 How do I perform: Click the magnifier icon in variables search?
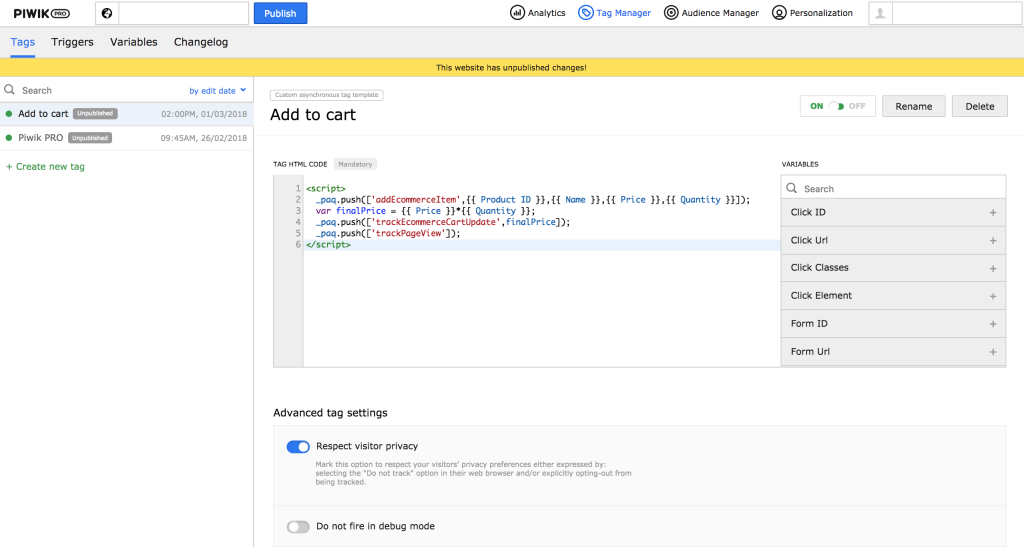792,188
